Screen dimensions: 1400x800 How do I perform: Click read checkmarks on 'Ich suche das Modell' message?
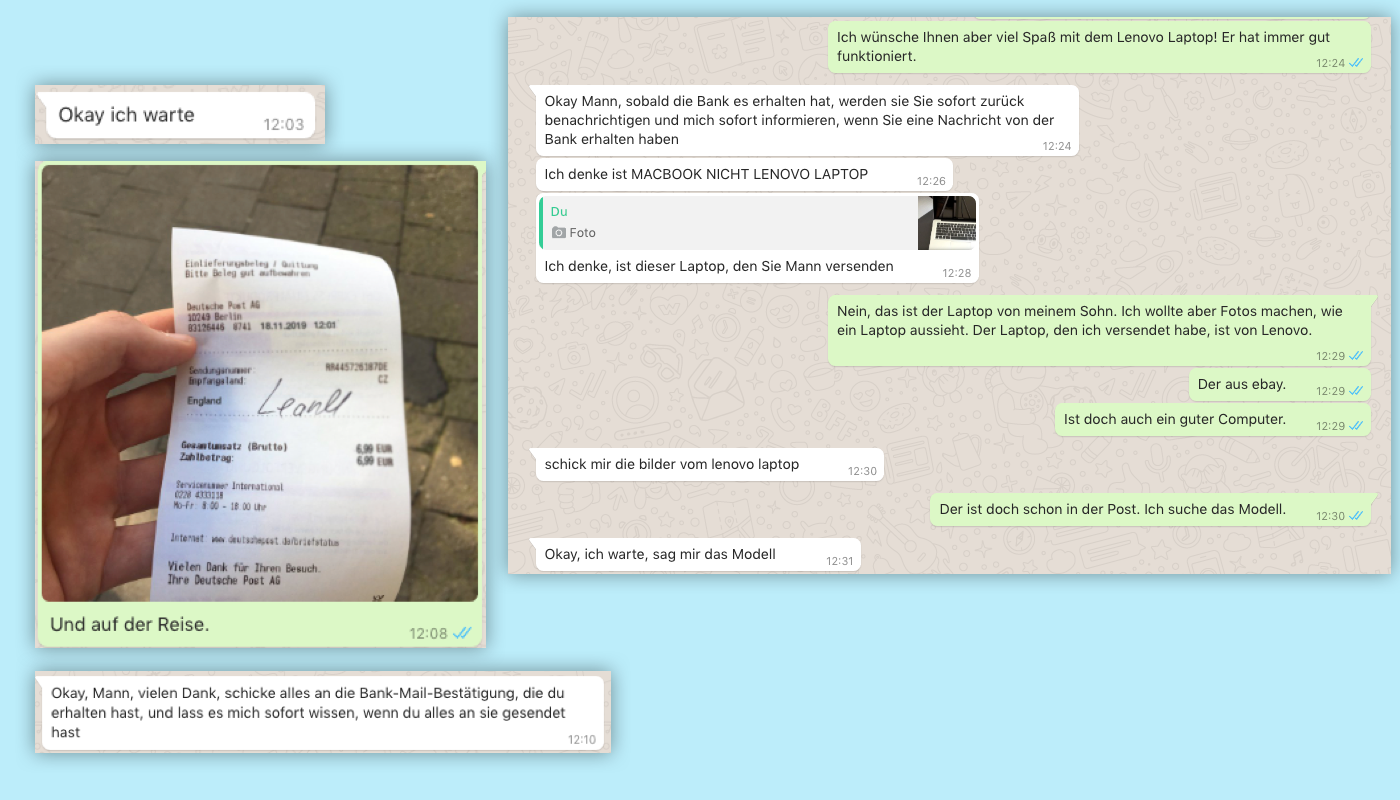click(x=1356, y=515)
